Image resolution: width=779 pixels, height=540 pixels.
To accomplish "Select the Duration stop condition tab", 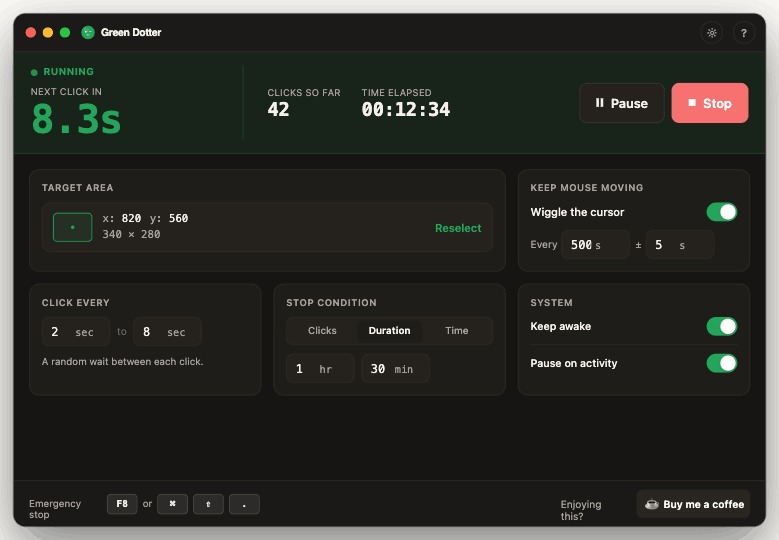I will 389,330.
